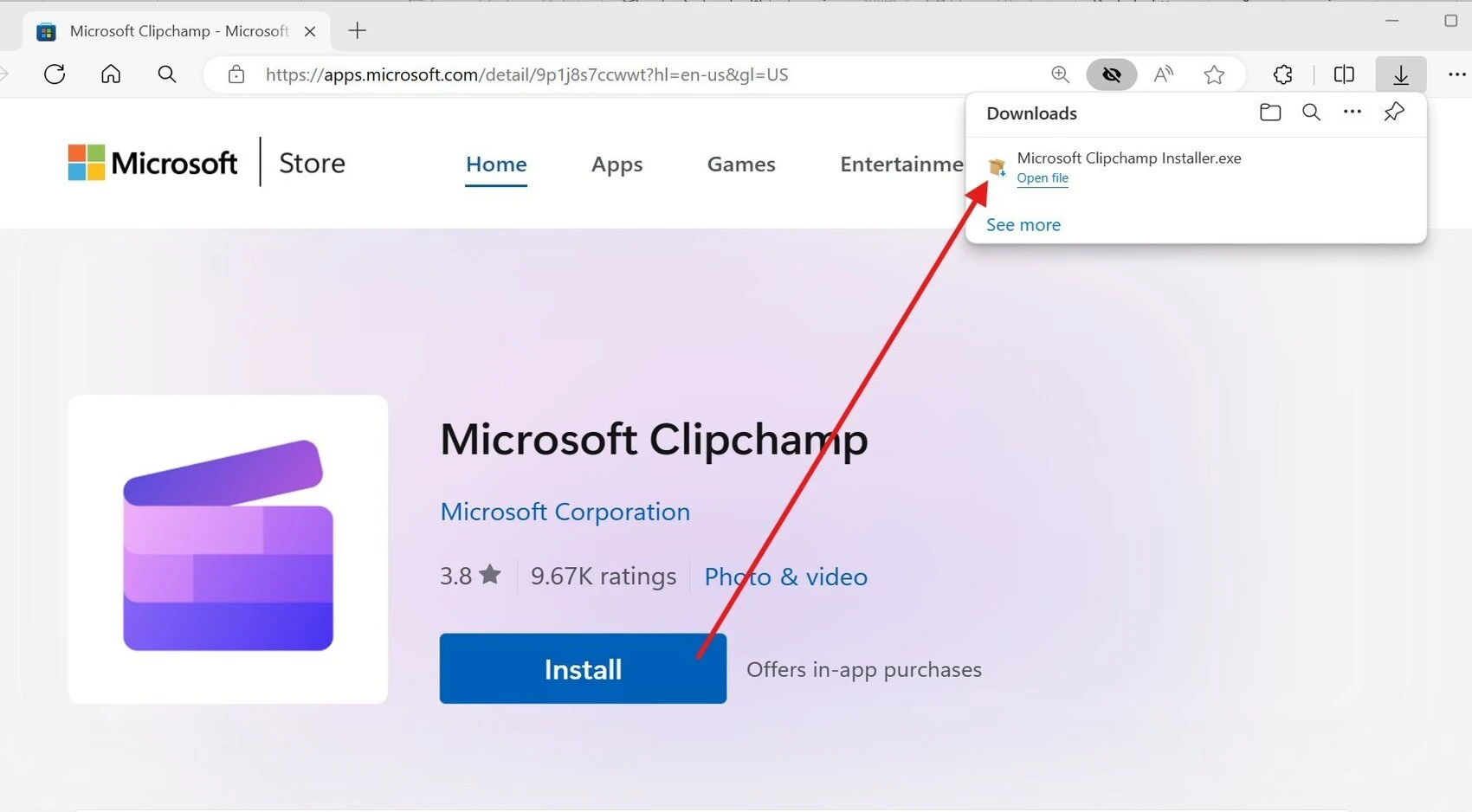Click Open file link under installer
The width and height of the screenshot is (1472, 812).
[x=1043, y=177]
